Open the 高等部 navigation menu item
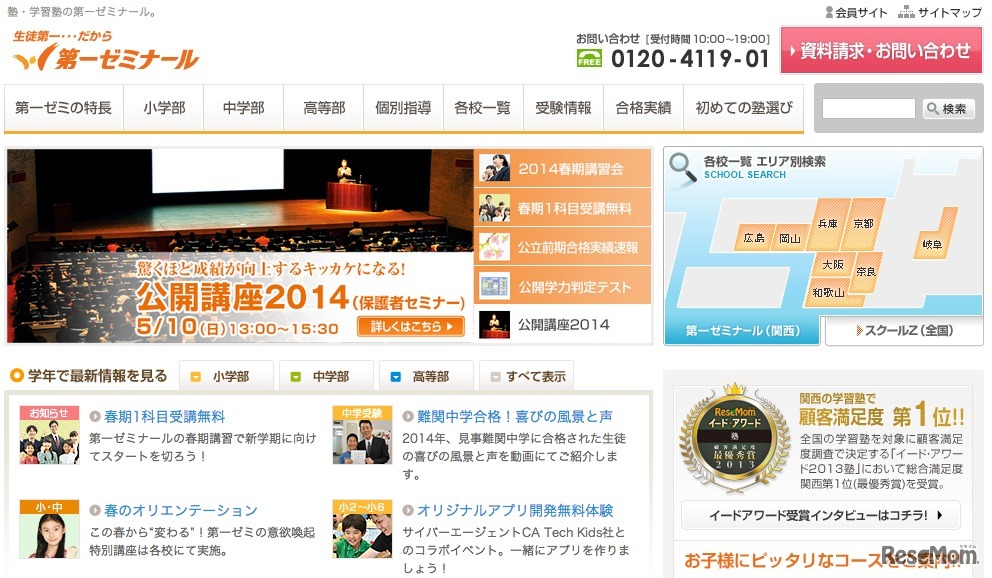The width and height of the screenshot is (992, 578). pos(324,108)
